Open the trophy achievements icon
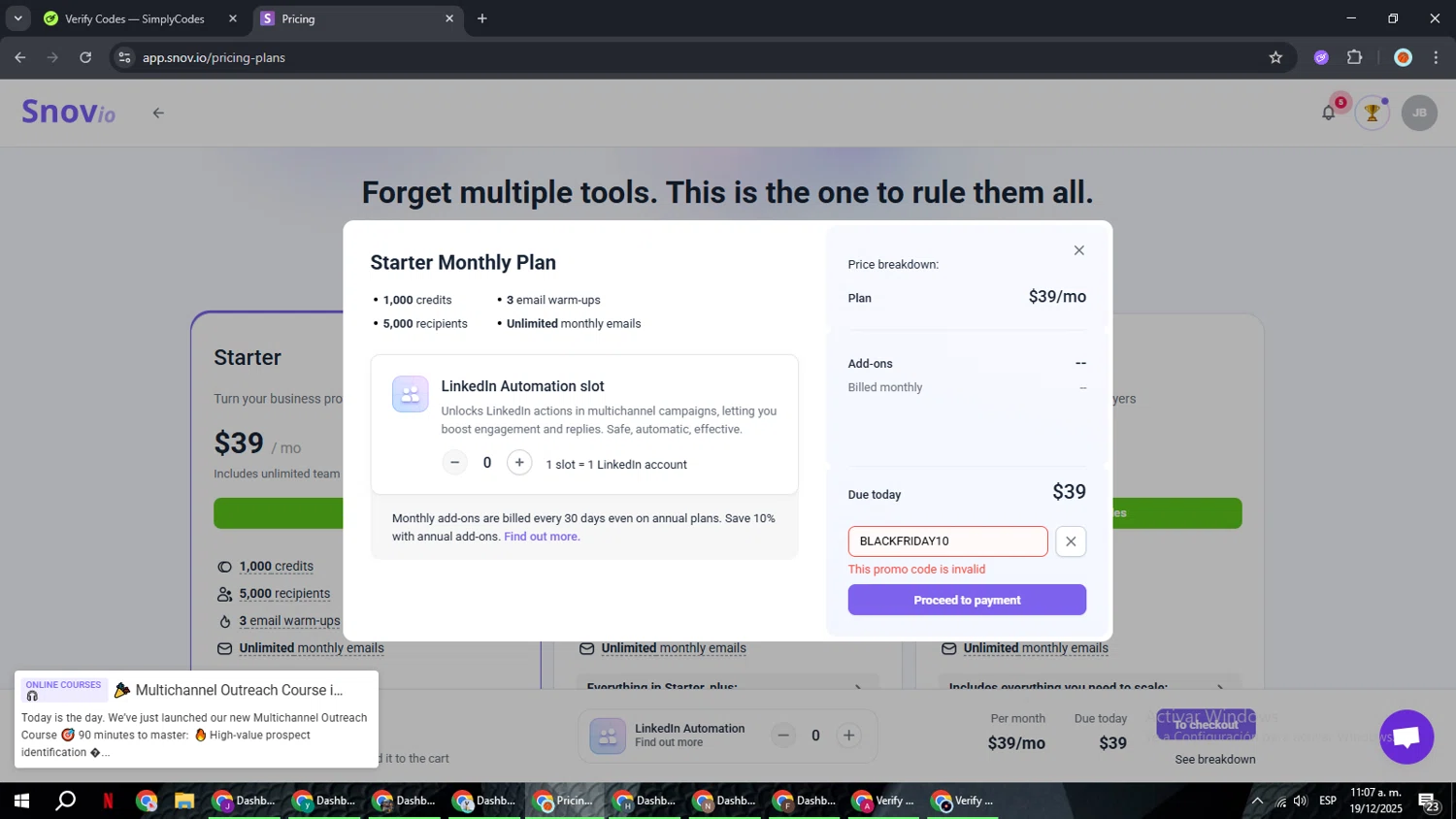Viewport: 1456px width, 819px height. [1372, 113]
